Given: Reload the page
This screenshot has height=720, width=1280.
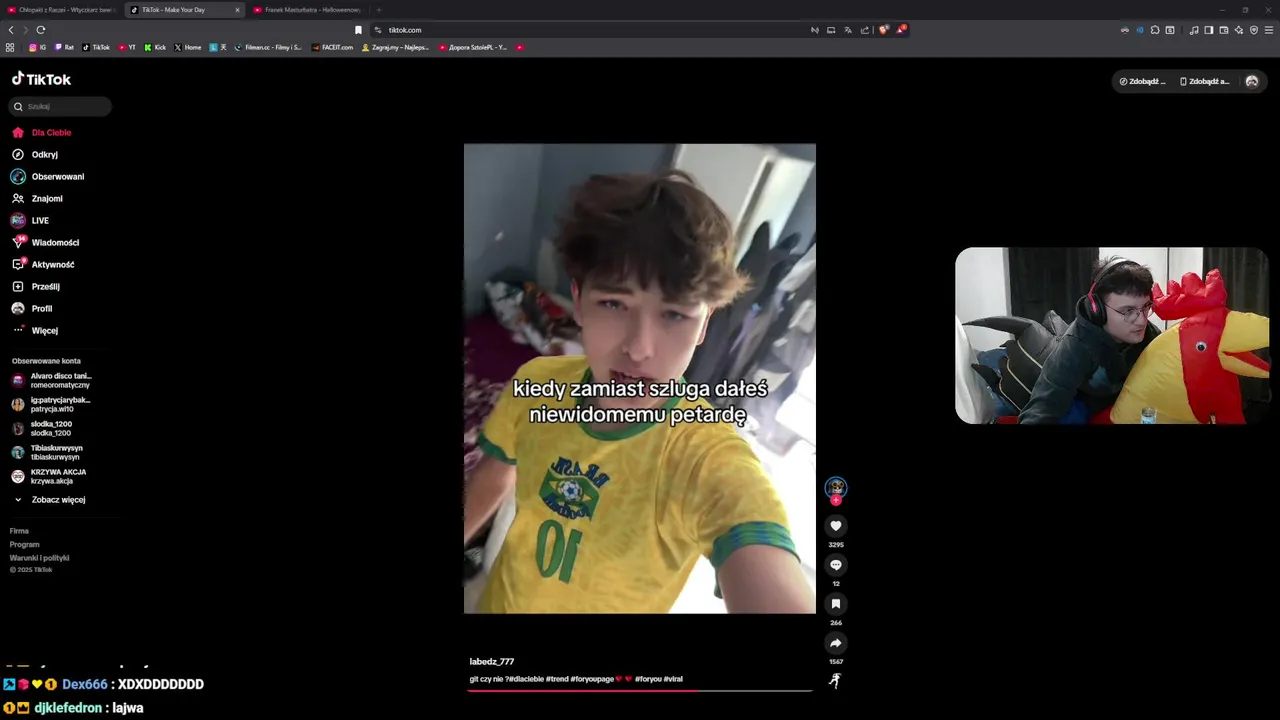Looking at the screenshot, I should (40, 30).
